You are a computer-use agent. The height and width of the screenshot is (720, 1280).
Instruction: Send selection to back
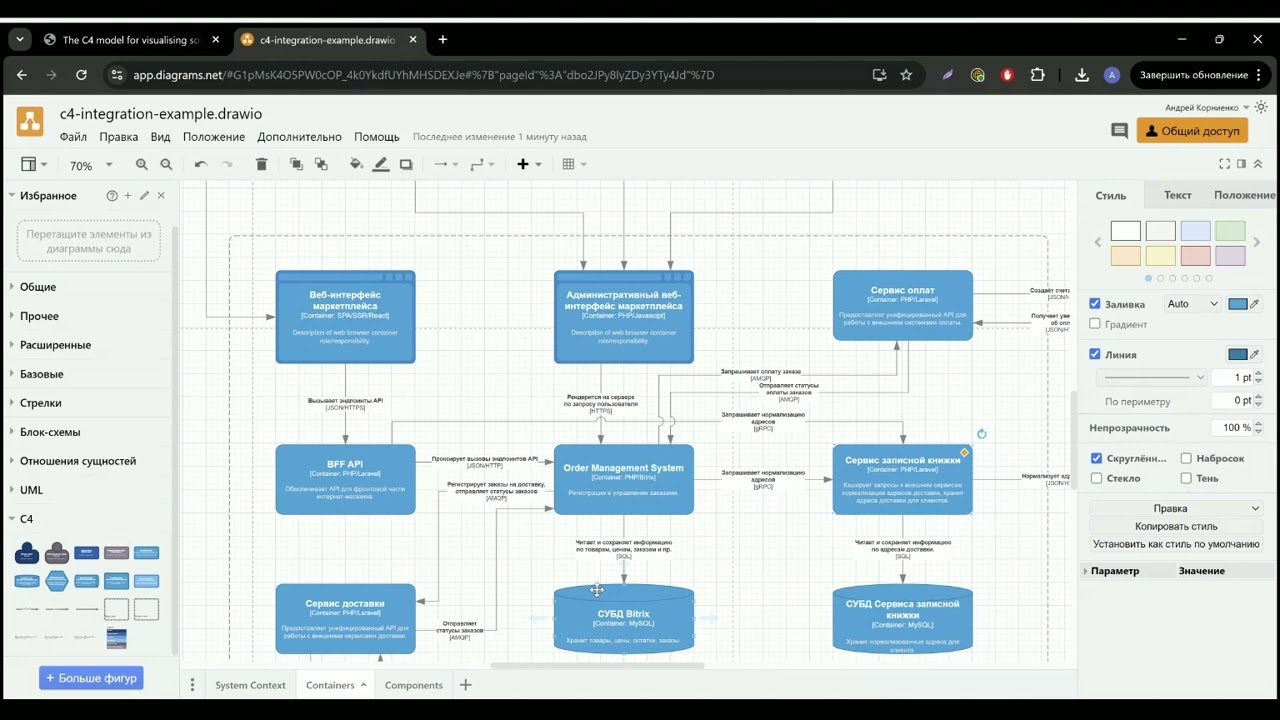[321, 165]
